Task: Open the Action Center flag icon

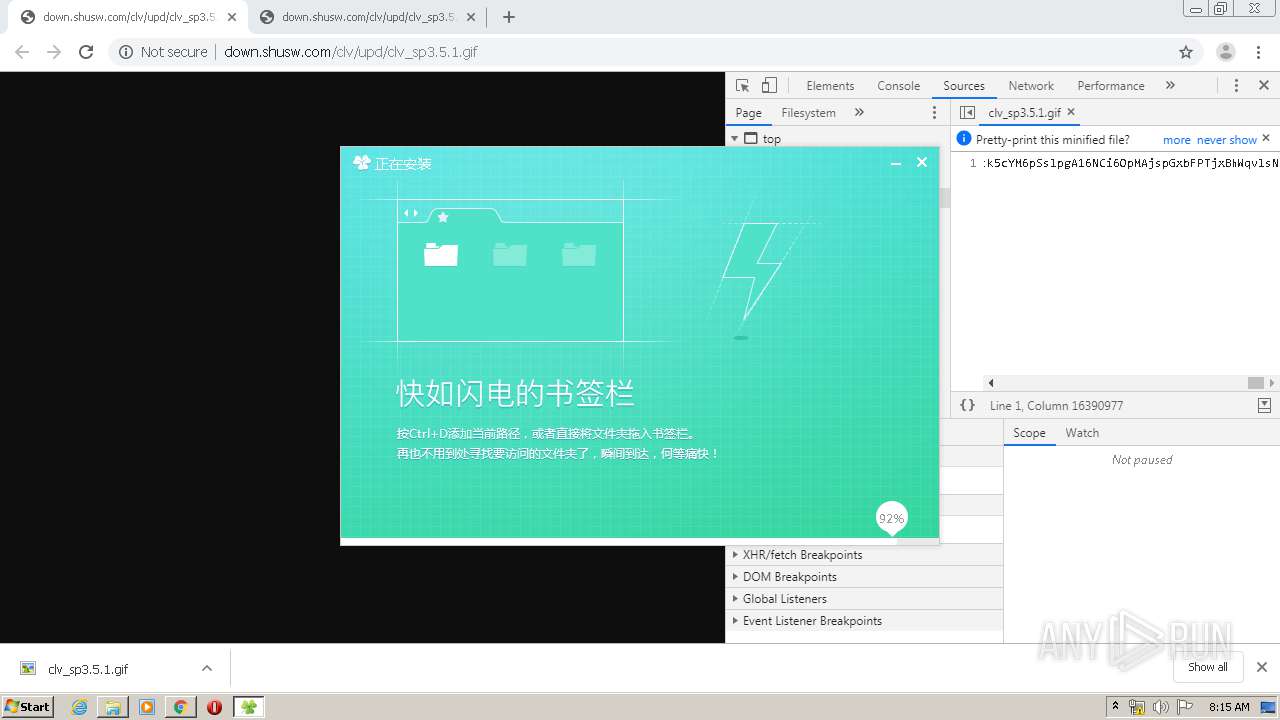Action: coord(1185,707)
